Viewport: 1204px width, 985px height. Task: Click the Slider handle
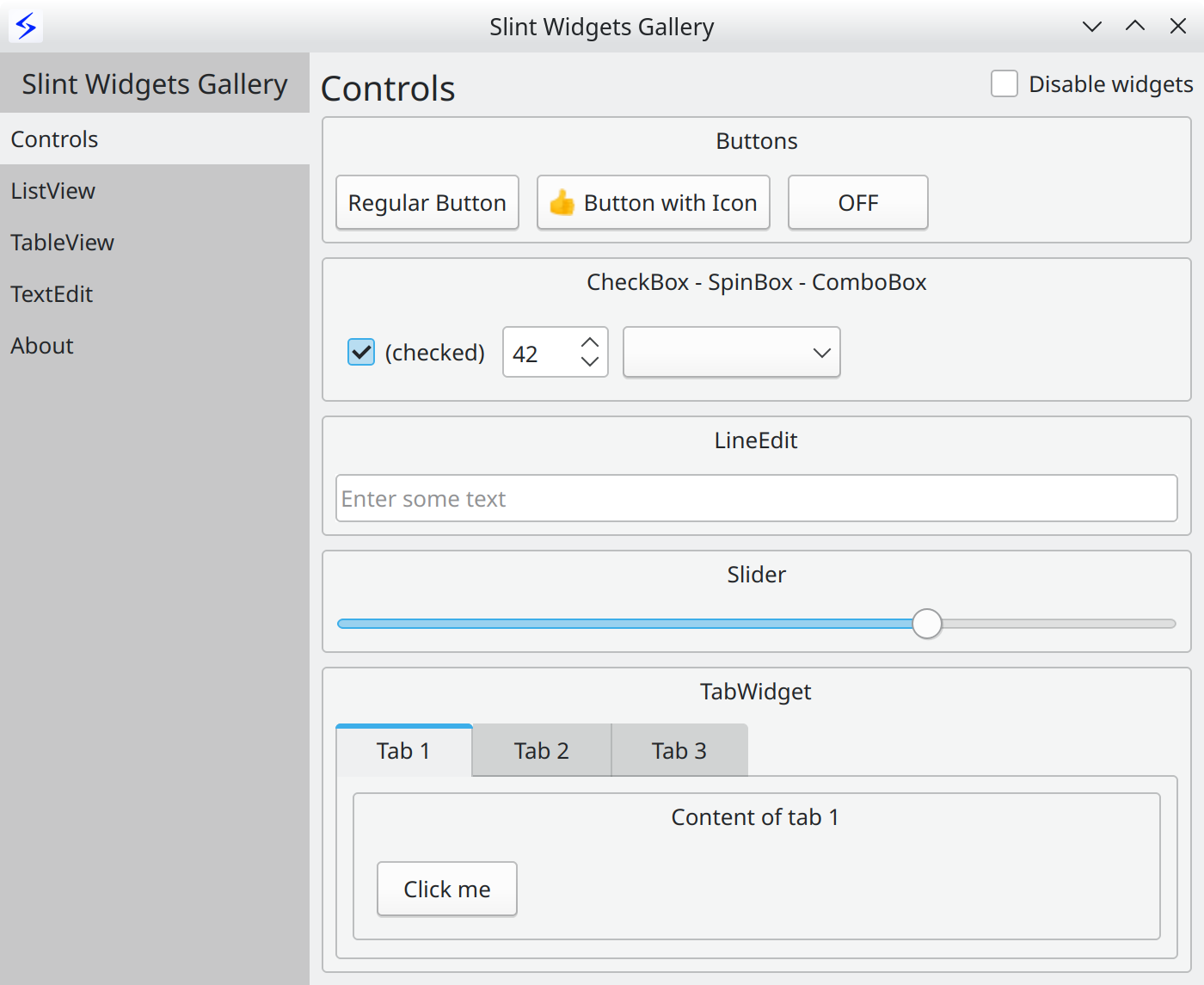click(927, 623)
